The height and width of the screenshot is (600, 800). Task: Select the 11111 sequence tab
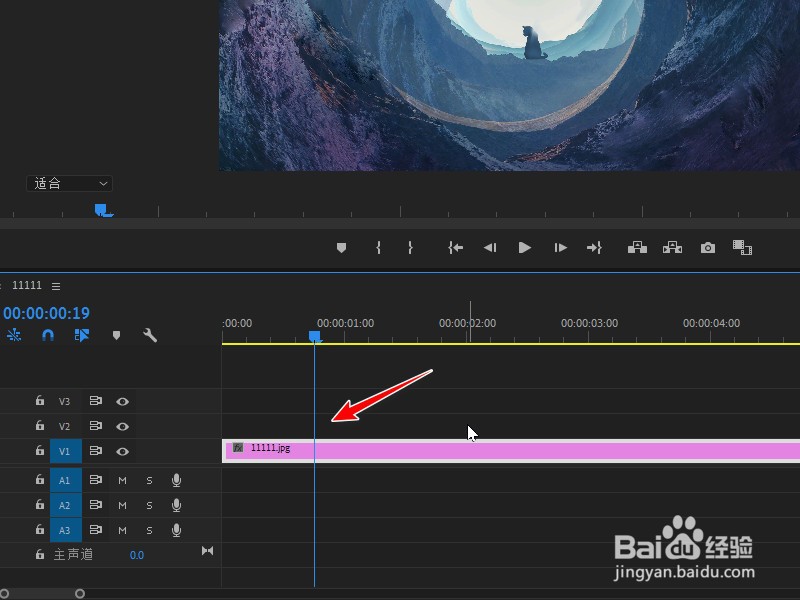click(x=27, y=285)
